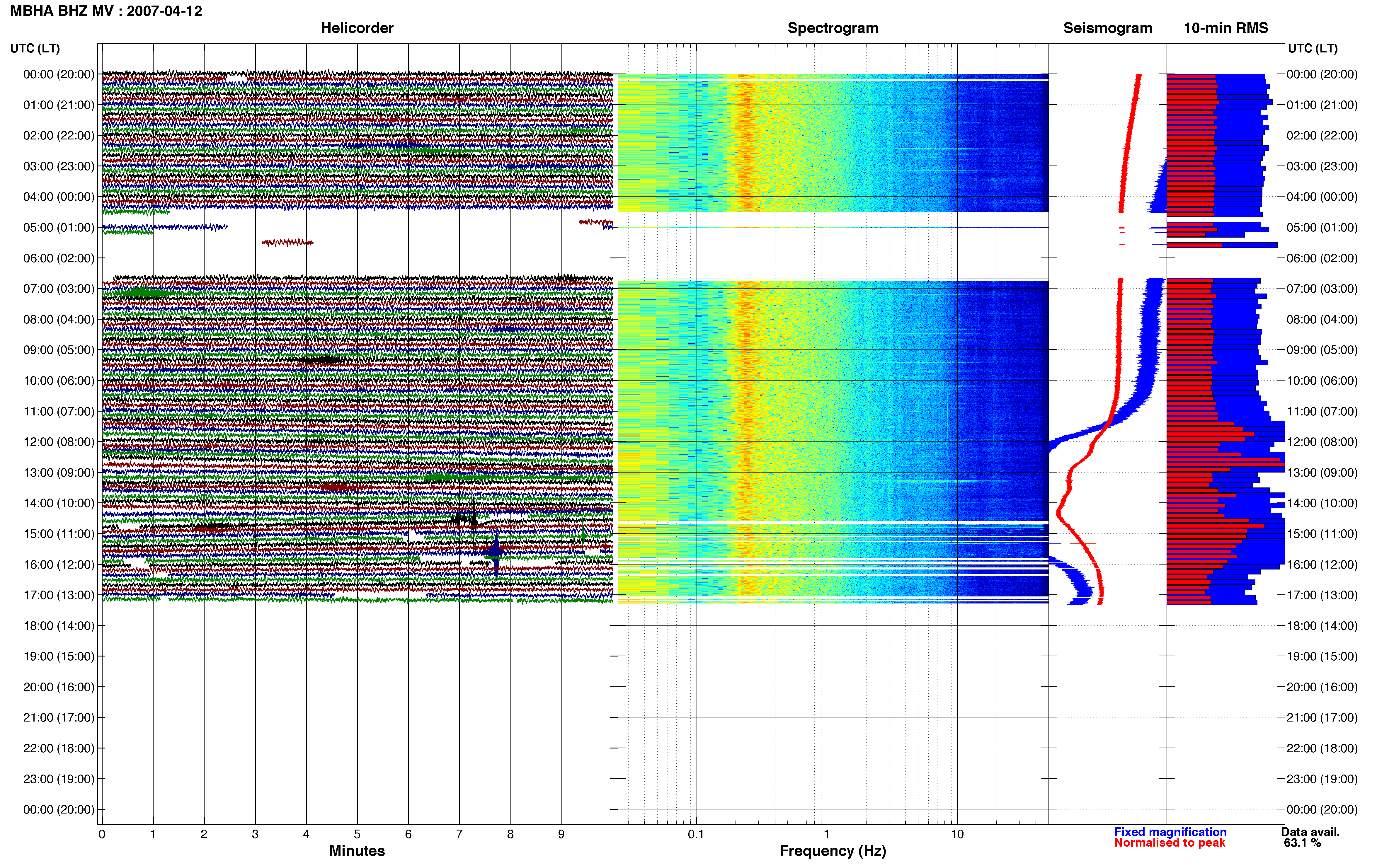Click the left '01:00 (21:00)' time label
Viewport: 1389px width, 868px height.
pos(59,105)
